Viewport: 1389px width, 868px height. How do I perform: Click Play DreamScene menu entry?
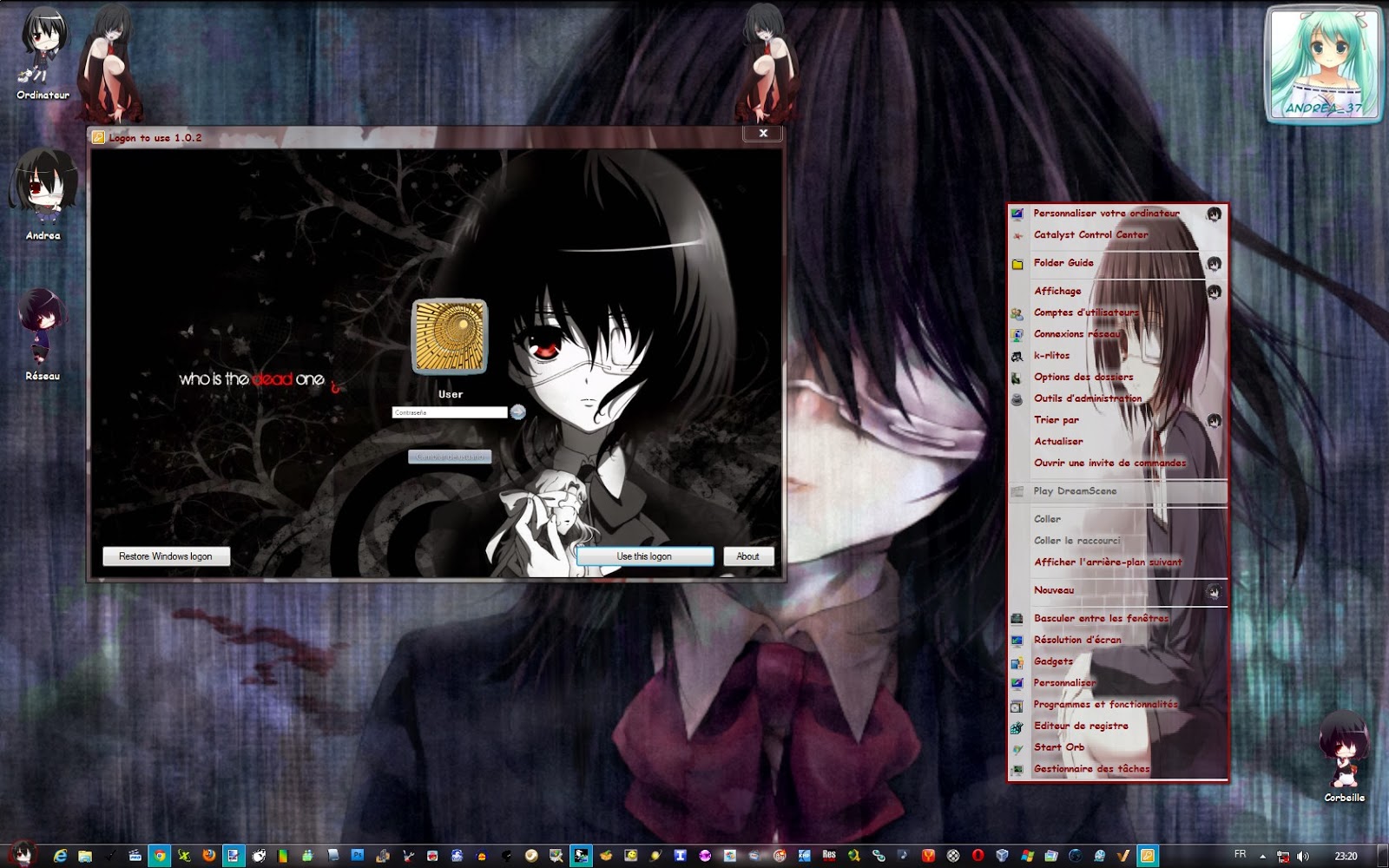pyautogui.click(x=1117, y=491)
